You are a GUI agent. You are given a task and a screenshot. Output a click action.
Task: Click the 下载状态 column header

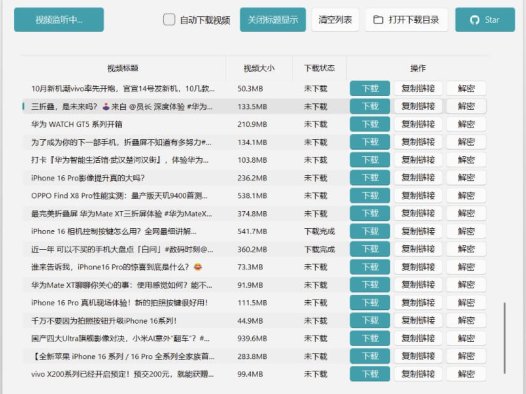pos(319,68)
